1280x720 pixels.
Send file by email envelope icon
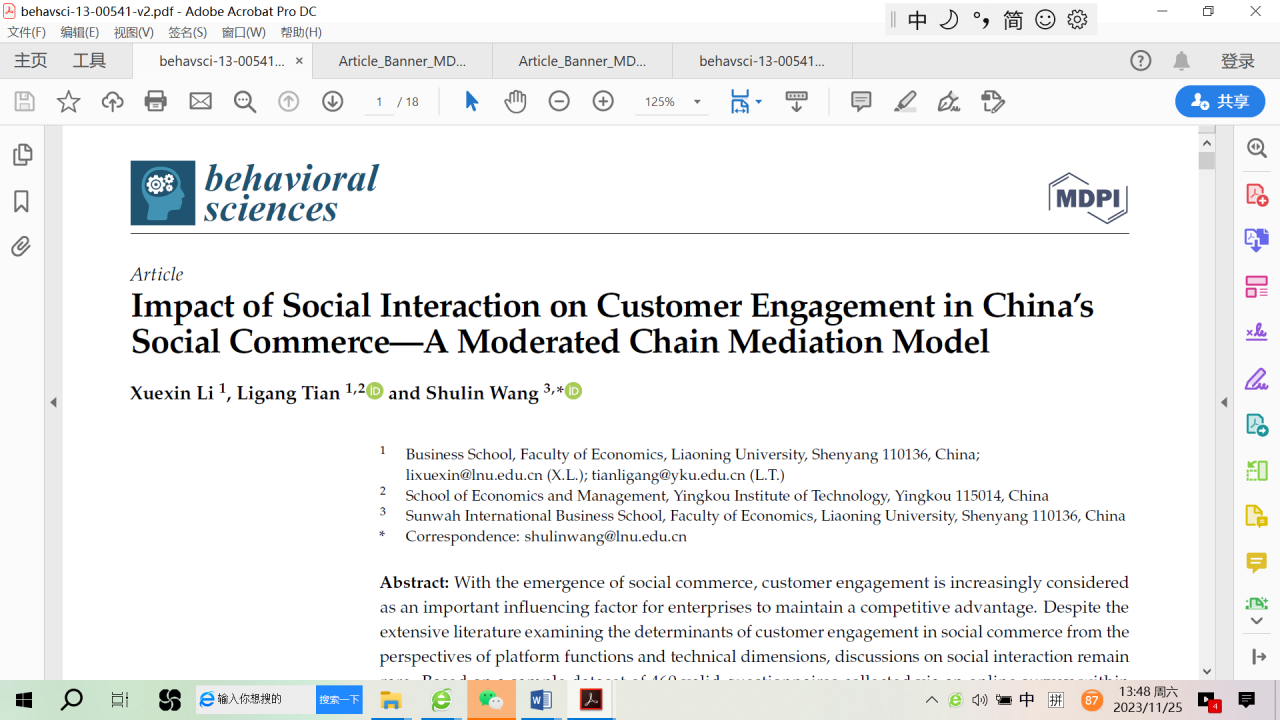(x=201, y=101)
